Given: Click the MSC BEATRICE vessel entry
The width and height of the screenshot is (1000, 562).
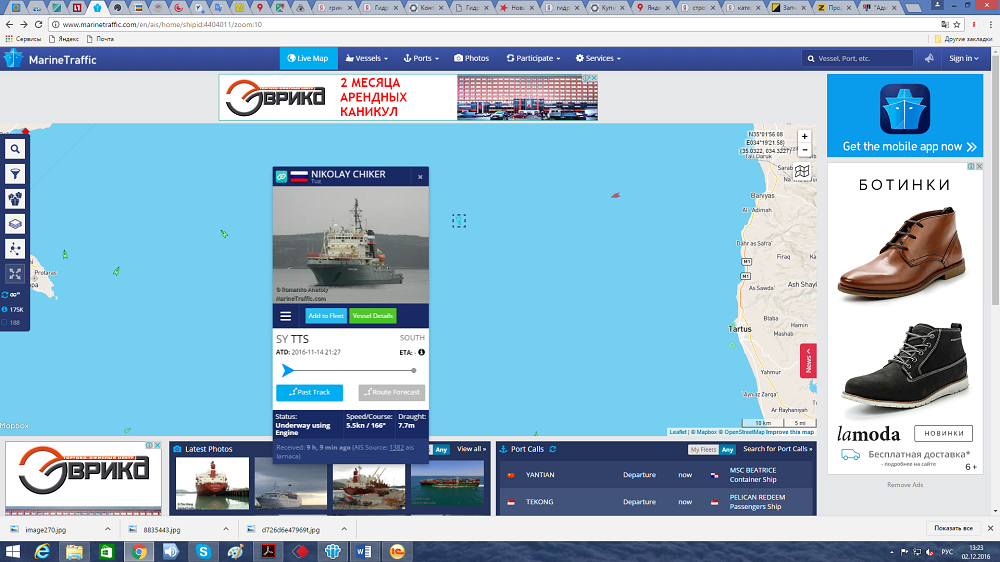Looking at the screenshot, I should click(x=753, y=475).
